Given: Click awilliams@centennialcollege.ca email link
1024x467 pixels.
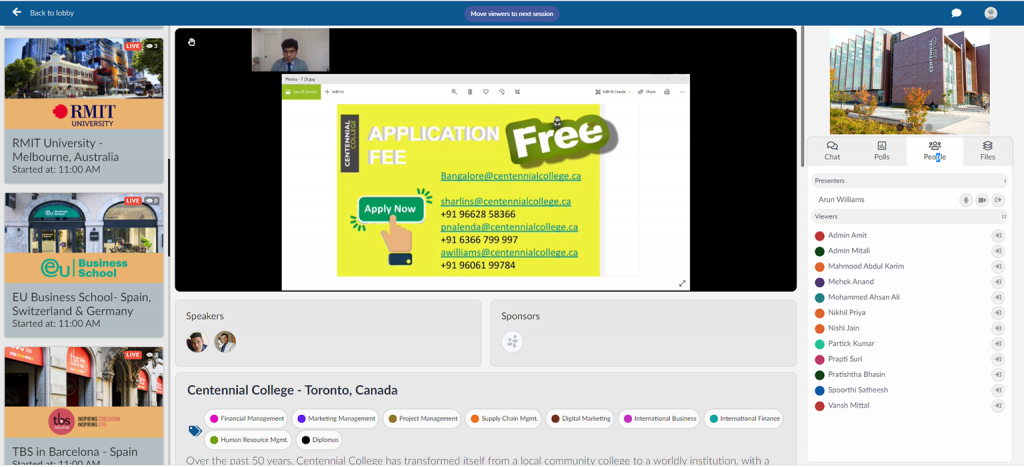Looking at the screenshot, I should pyautogui.click(x=509, y=252).
